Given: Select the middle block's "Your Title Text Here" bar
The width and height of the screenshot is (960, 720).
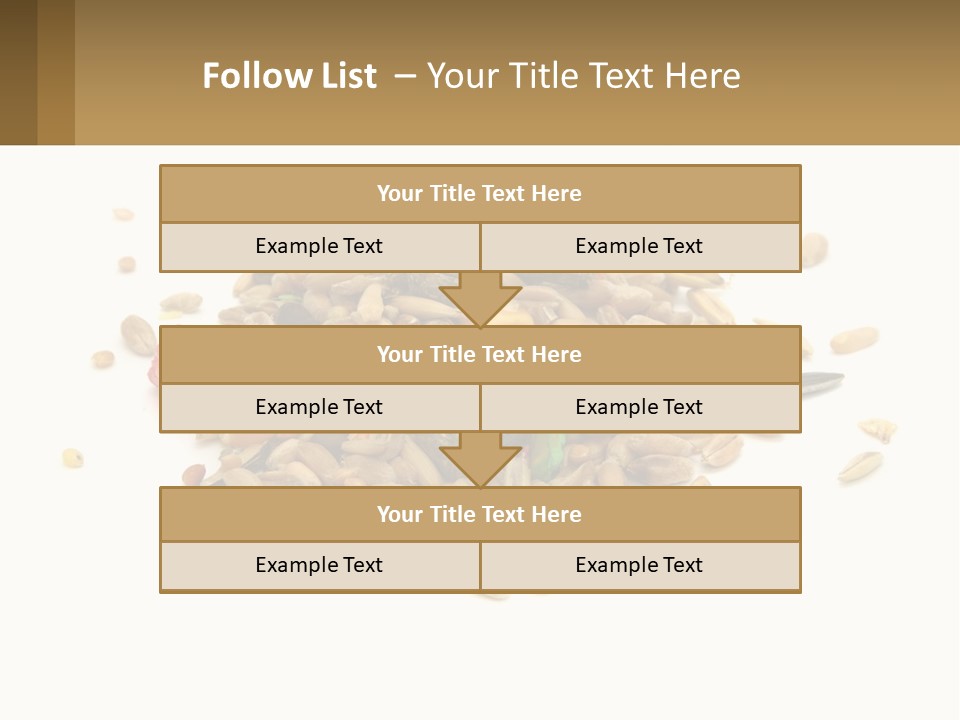Looking at the screenshot, I should tap(480, 355).
